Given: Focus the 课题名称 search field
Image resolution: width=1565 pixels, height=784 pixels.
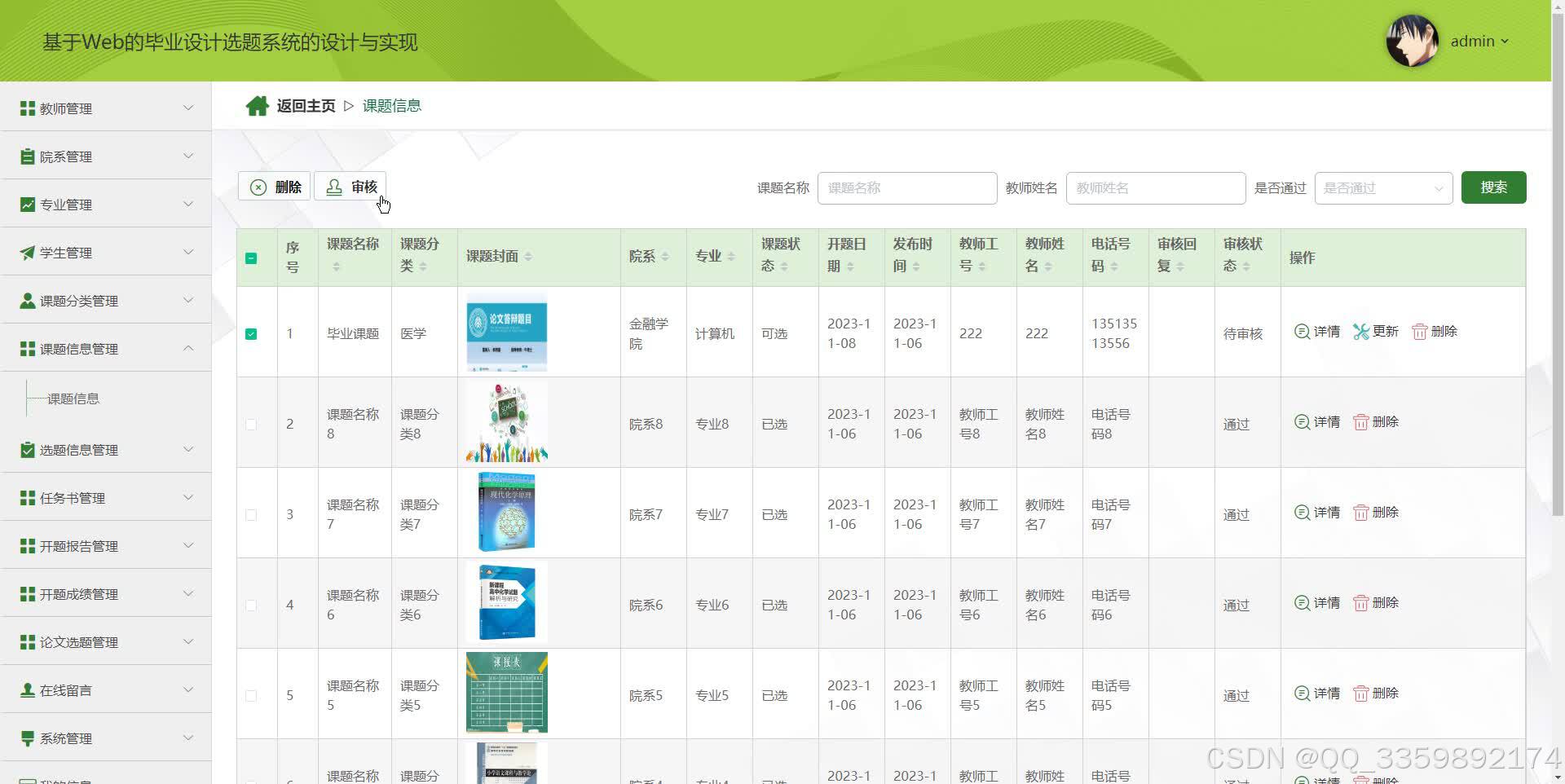Looking at the screenshot, I should click(907, 188).
